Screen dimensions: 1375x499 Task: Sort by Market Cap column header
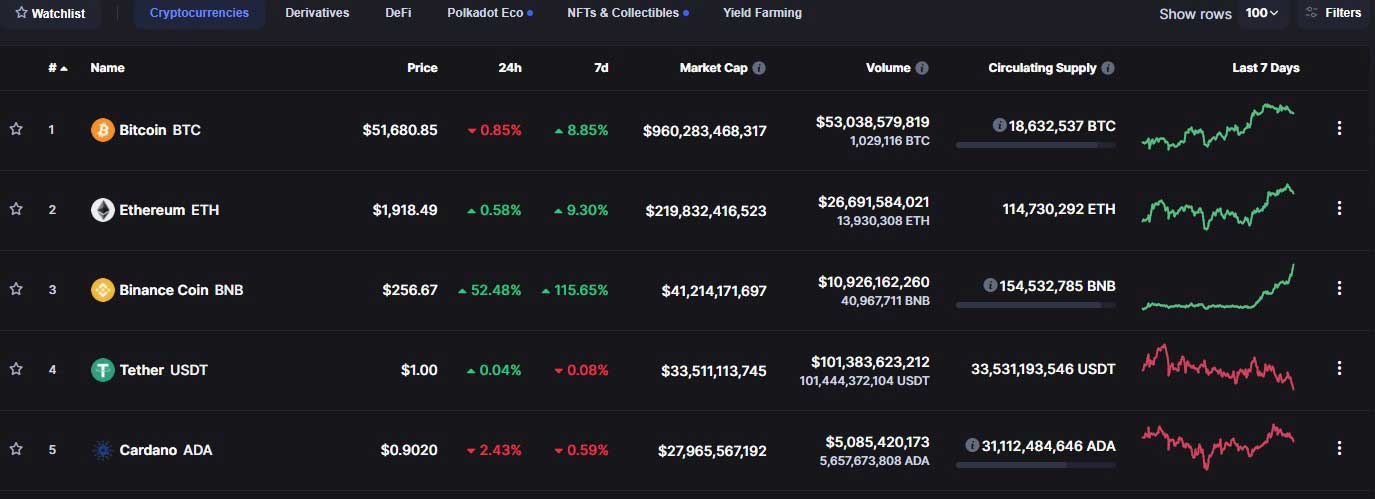713,68
